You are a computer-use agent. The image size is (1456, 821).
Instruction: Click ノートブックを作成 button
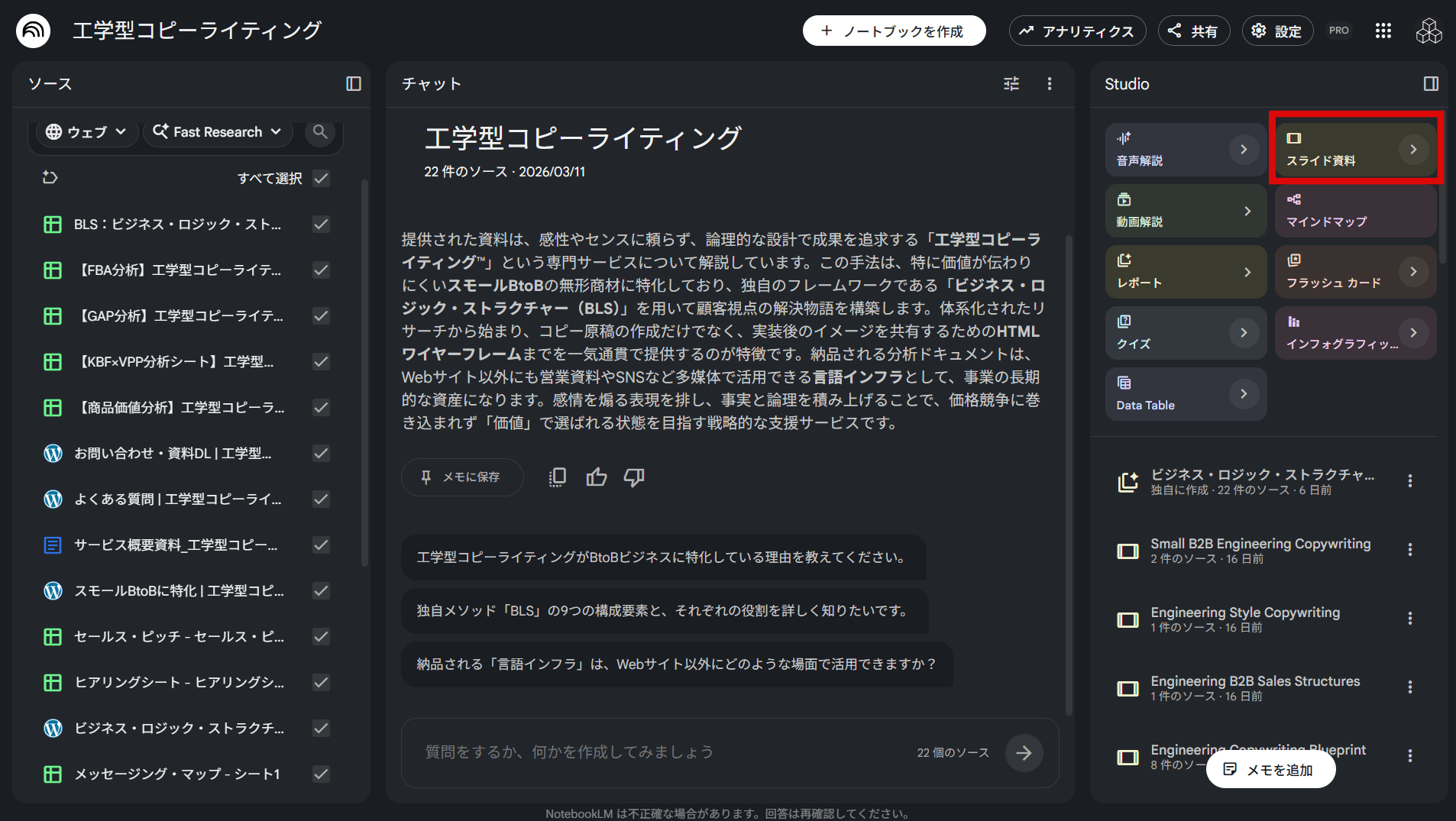click(894, 31)
